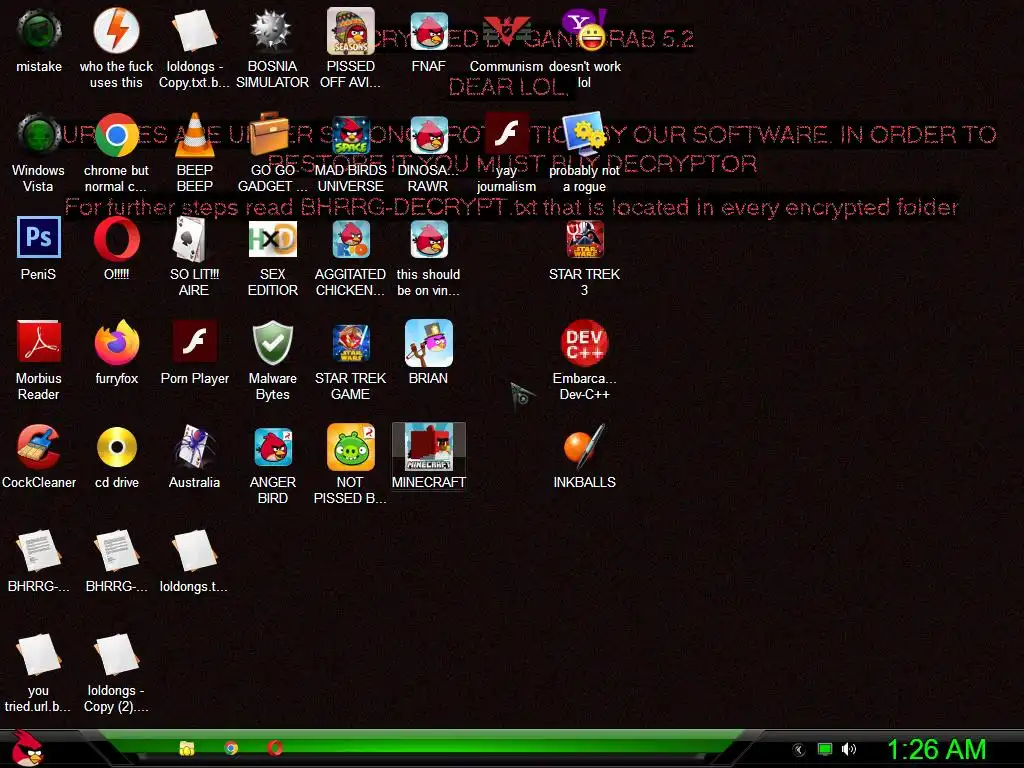Select the 'Malware Bytes' shield icon
The width and height of the screenshot is (1024, 768).
[x=272, y=343]
